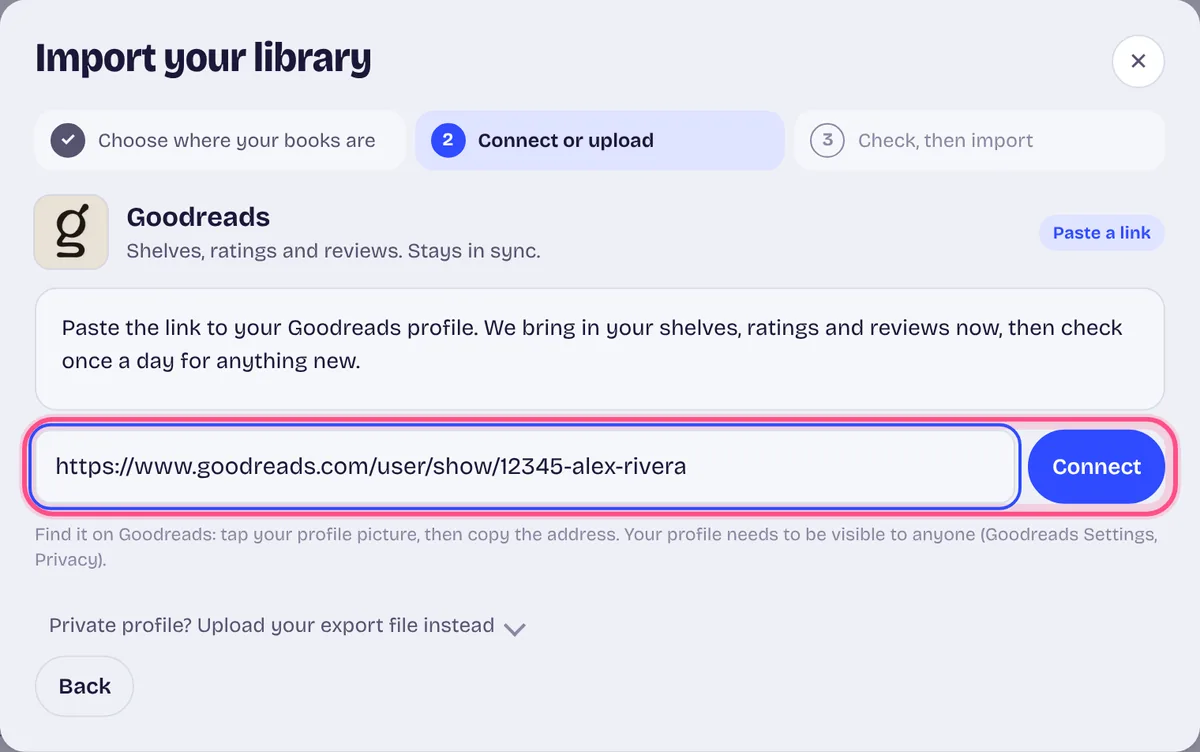The height and width of the screenshot is (752, 1200).
Task: Click the Goodreads logo icon
Action: 71,232
